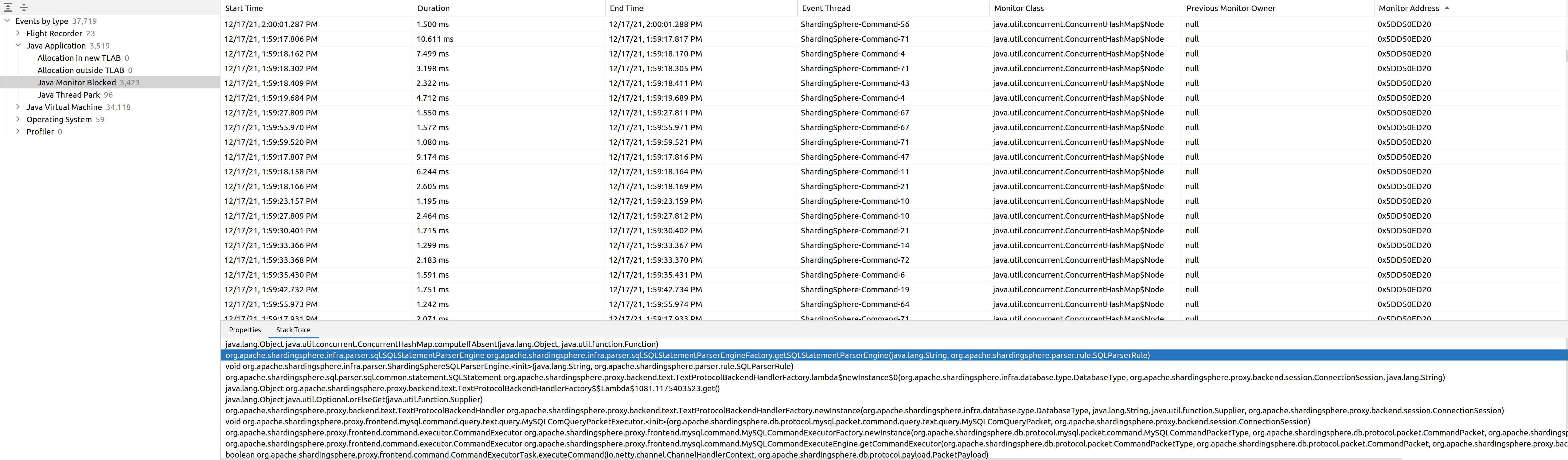This screenshot has width=1568, height=460.
Task: Select the MySQLComQueryPacketExecutor.<init> stack frame
Action: [x=894, y=422]
